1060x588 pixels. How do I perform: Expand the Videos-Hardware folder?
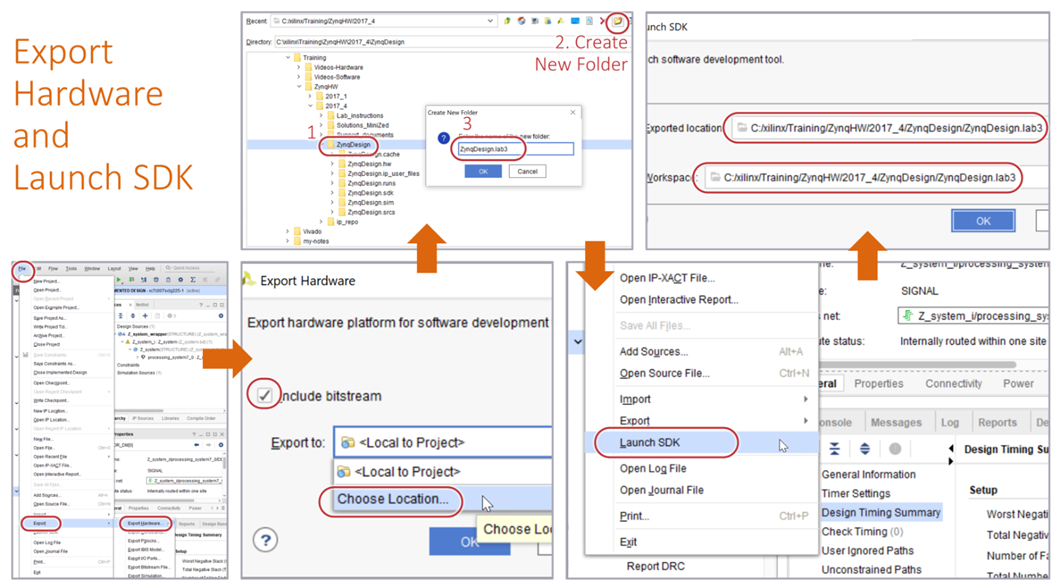tap(298, 68)
